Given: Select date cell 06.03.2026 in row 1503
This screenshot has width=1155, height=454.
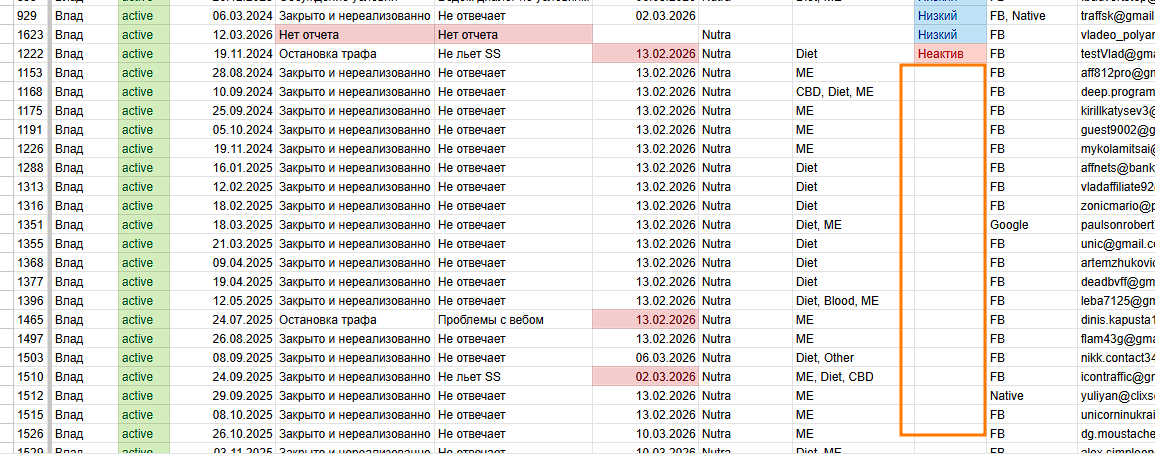Looking at the screenshot, I should [x=645, y=358].
